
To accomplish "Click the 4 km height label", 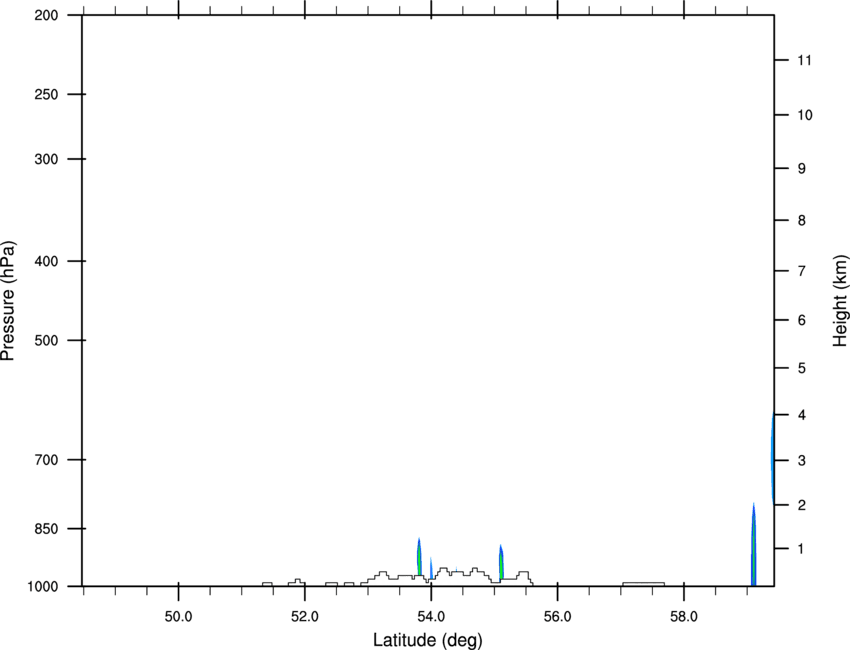I will 801,415.
